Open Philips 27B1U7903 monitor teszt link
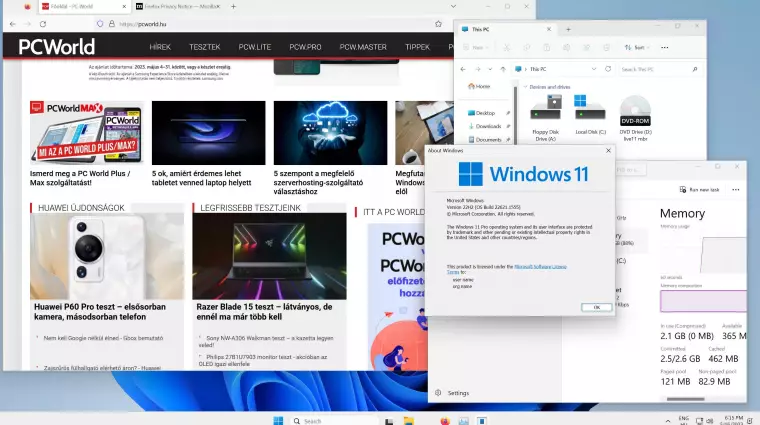The width and height of the screenshot is (760, 425). (263, 360)
